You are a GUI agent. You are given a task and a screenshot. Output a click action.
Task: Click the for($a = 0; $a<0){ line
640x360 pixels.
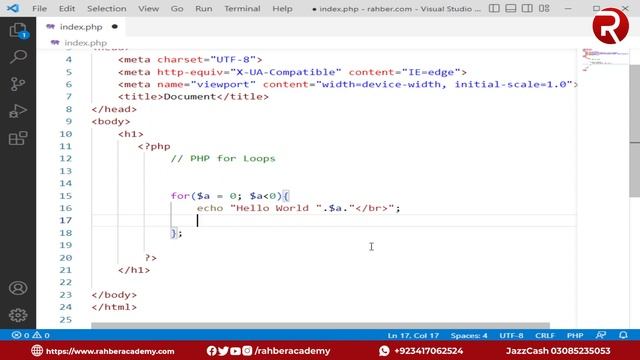coord(230,196)
